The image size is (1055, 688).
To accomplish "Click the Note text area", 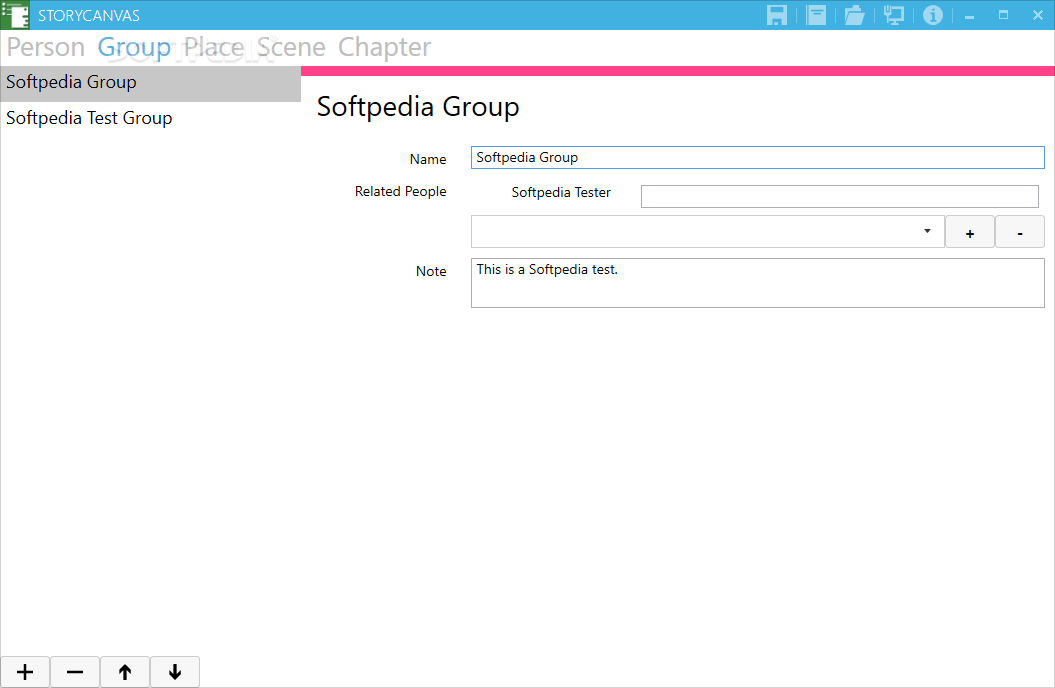I will (758, 283).
